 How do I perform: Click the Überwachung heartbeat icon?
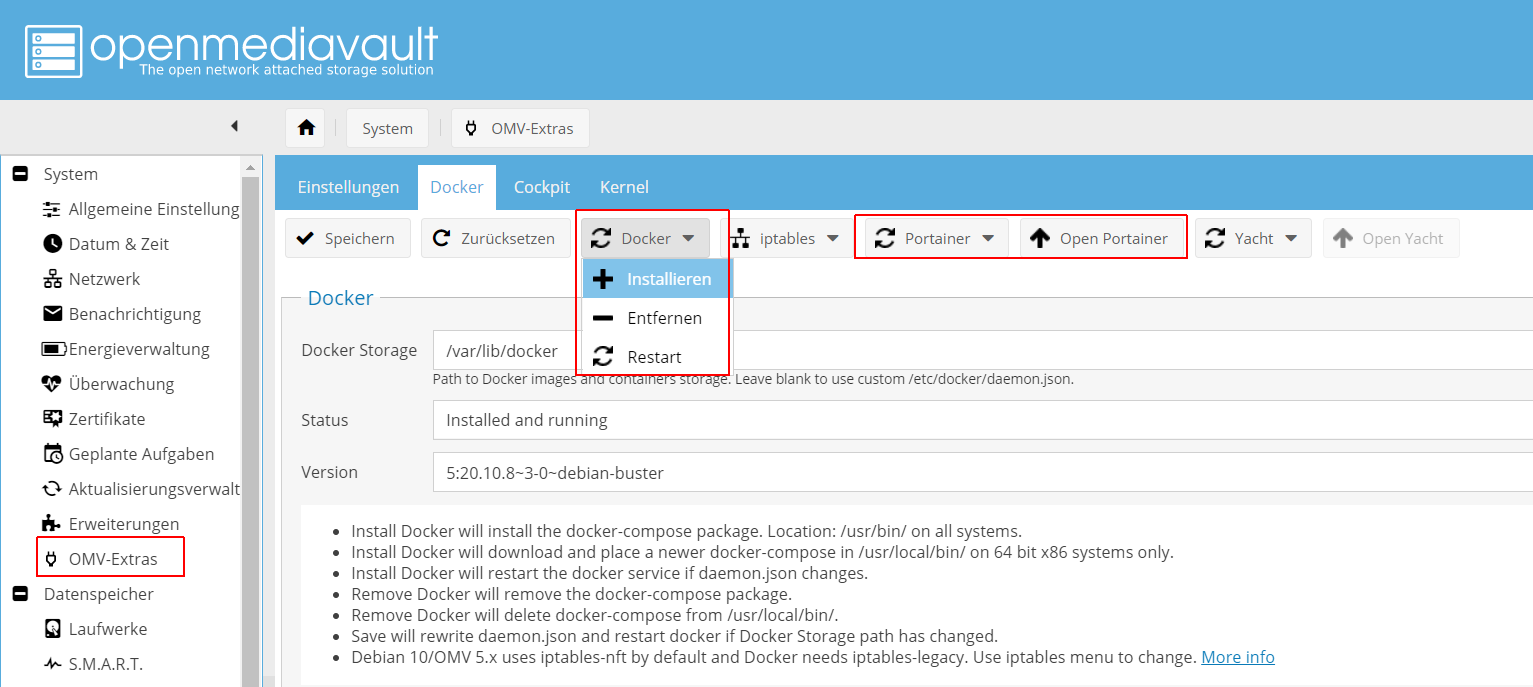[52, 384]
